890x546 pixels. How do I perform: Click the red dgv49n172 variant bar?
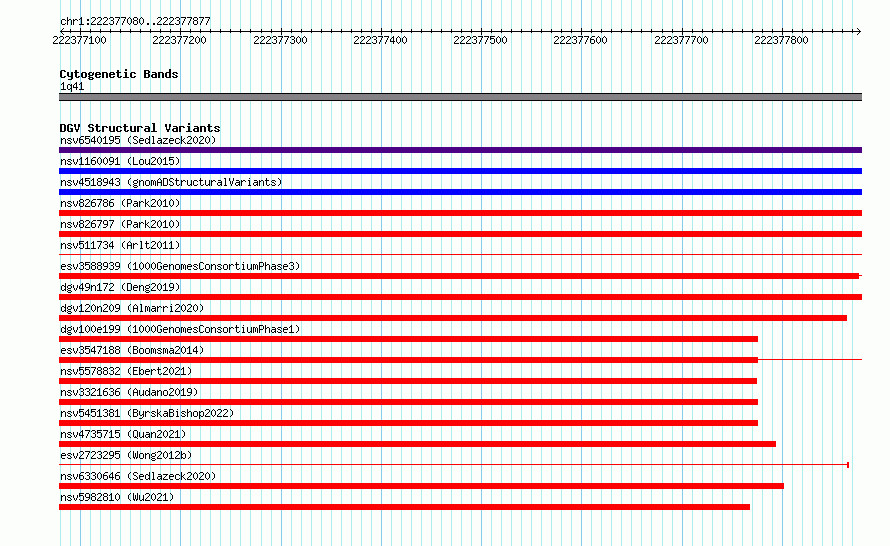click(460, 297)
